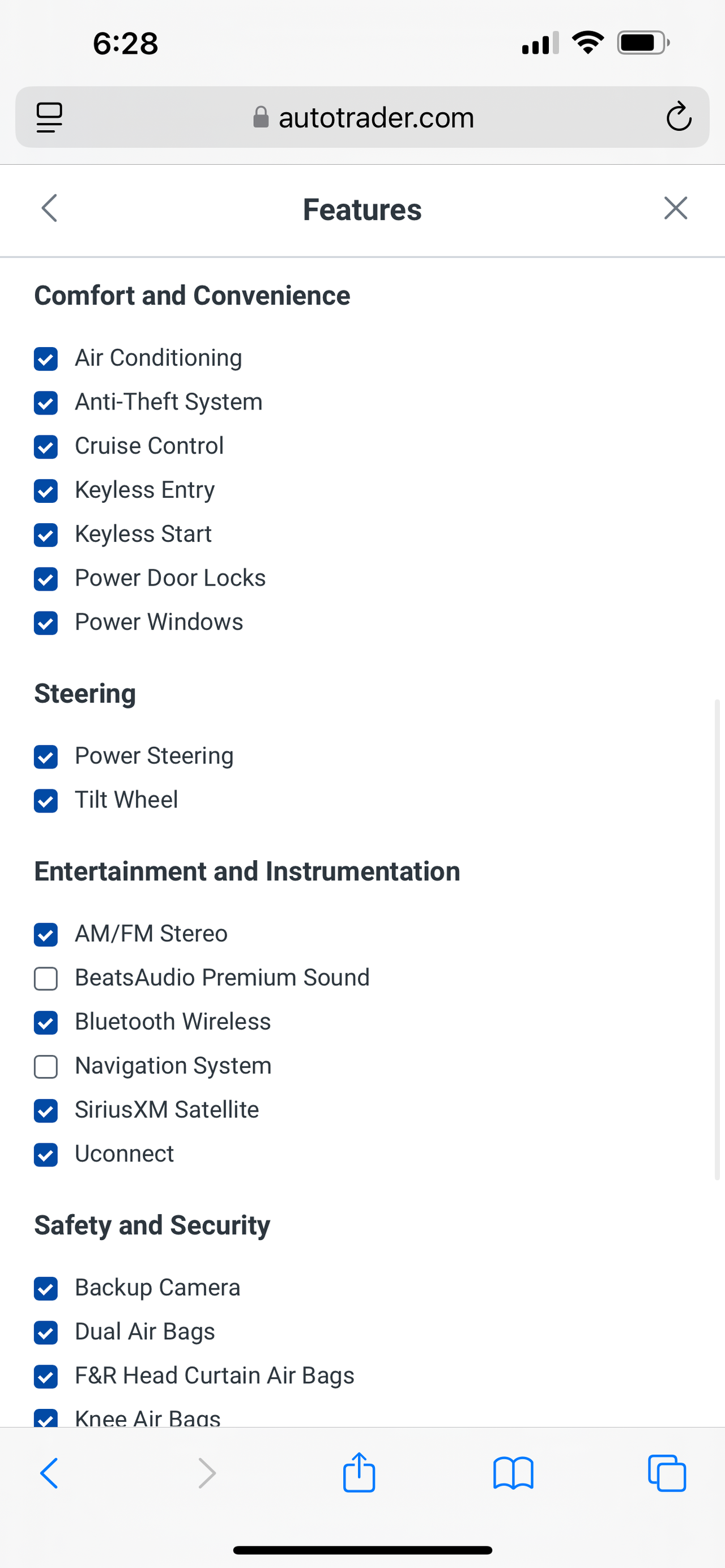Tap Safari's forward navigation arrow
This screenshot has height=1568, width=725.
tap(207, 1473)
